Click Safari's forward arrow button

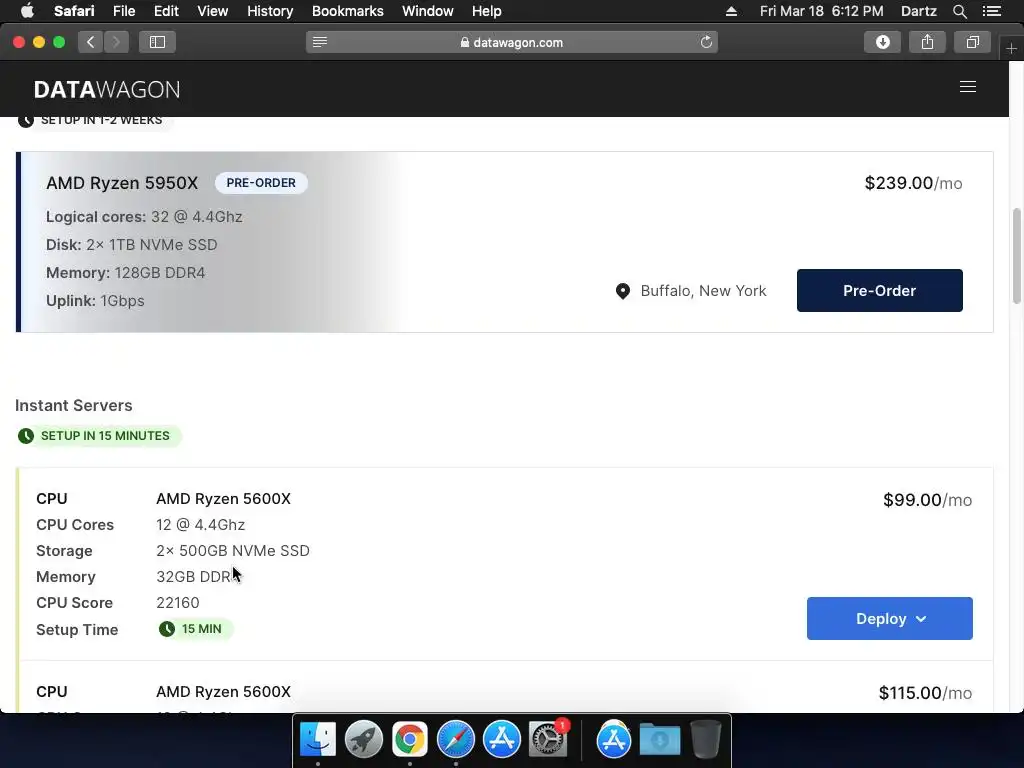point(116,42)
